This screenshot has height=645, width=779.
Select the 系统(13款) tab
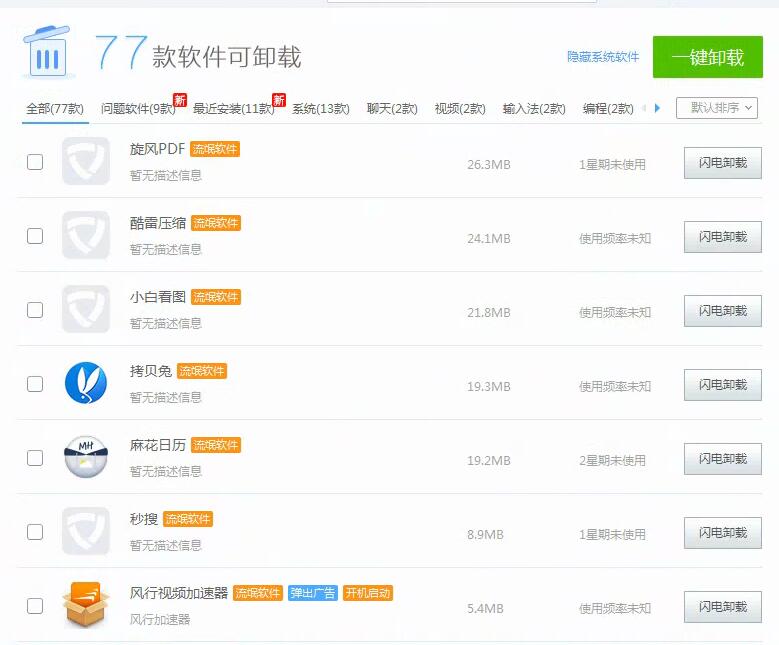(321, 108)
